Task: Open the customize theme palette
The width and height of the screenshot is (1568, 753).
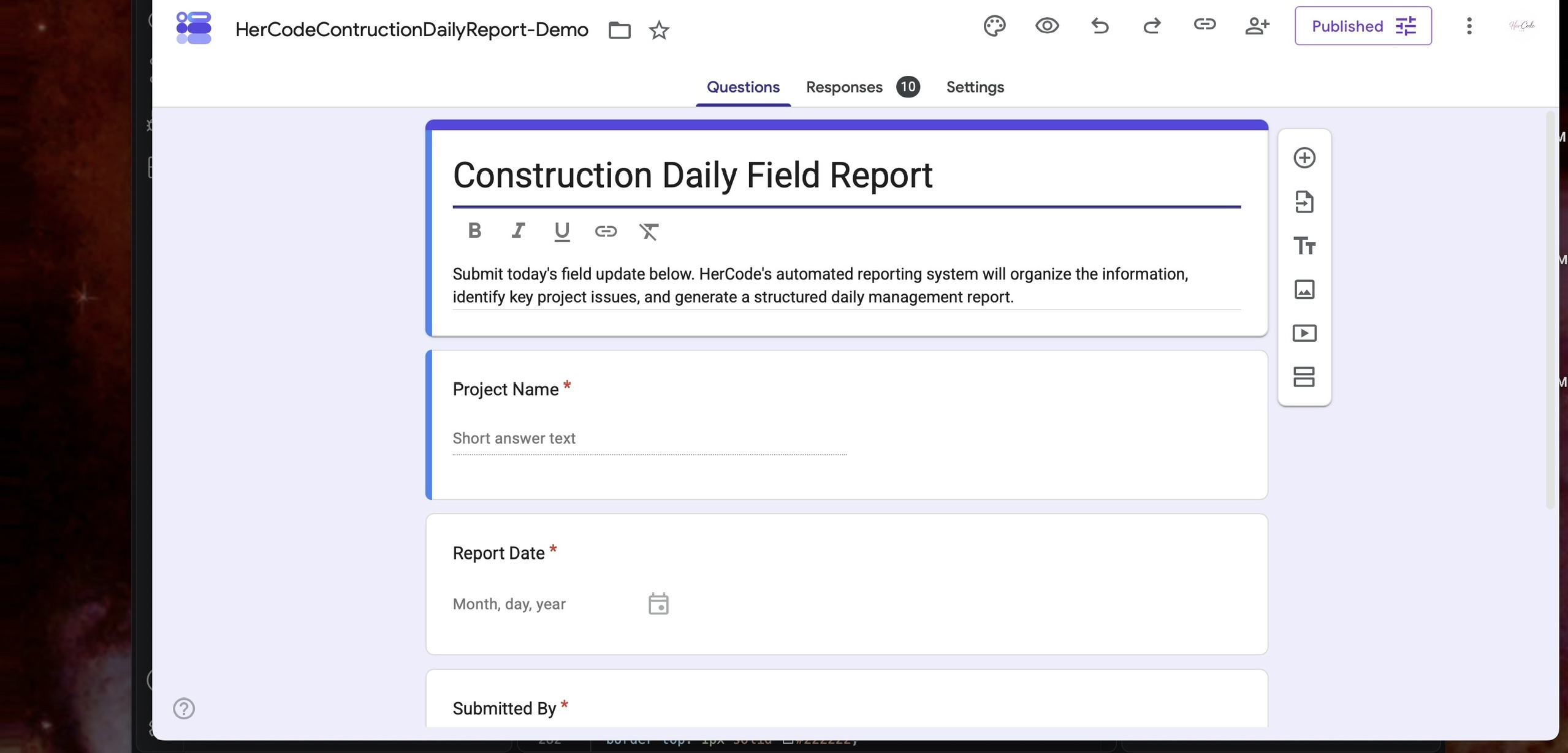Action: pos(994,26)
